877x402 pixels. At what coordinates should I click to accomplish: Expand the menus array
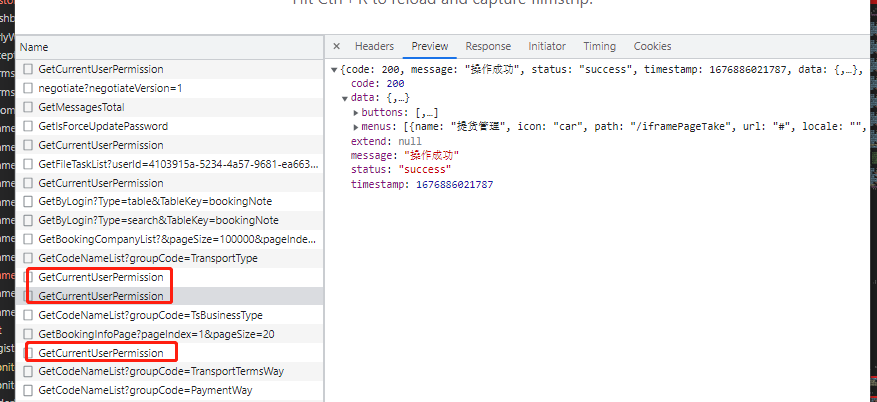356,127
